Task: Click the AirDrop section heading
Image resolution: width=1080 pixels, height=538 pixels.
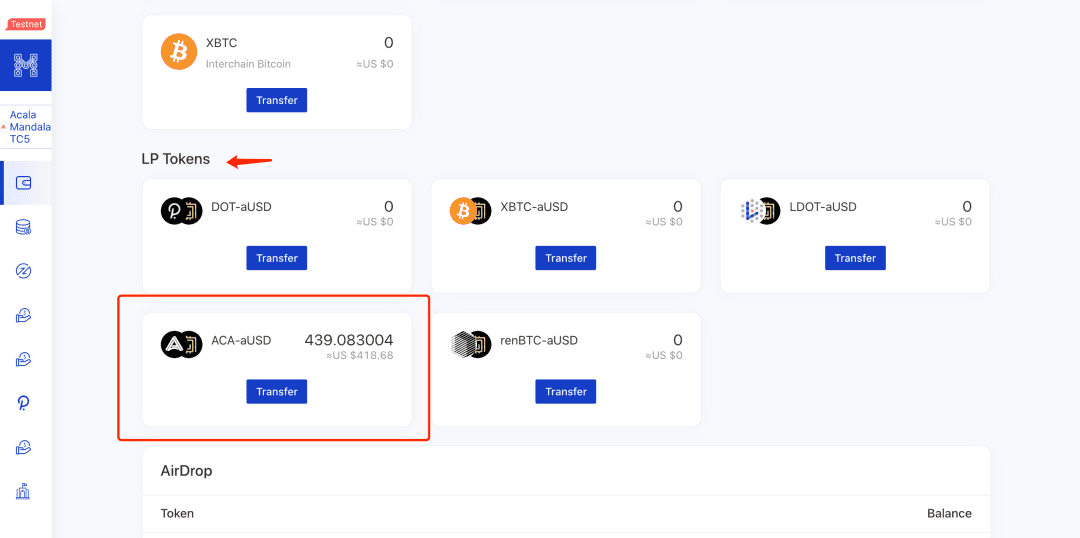Action: [x=187, y=471]
